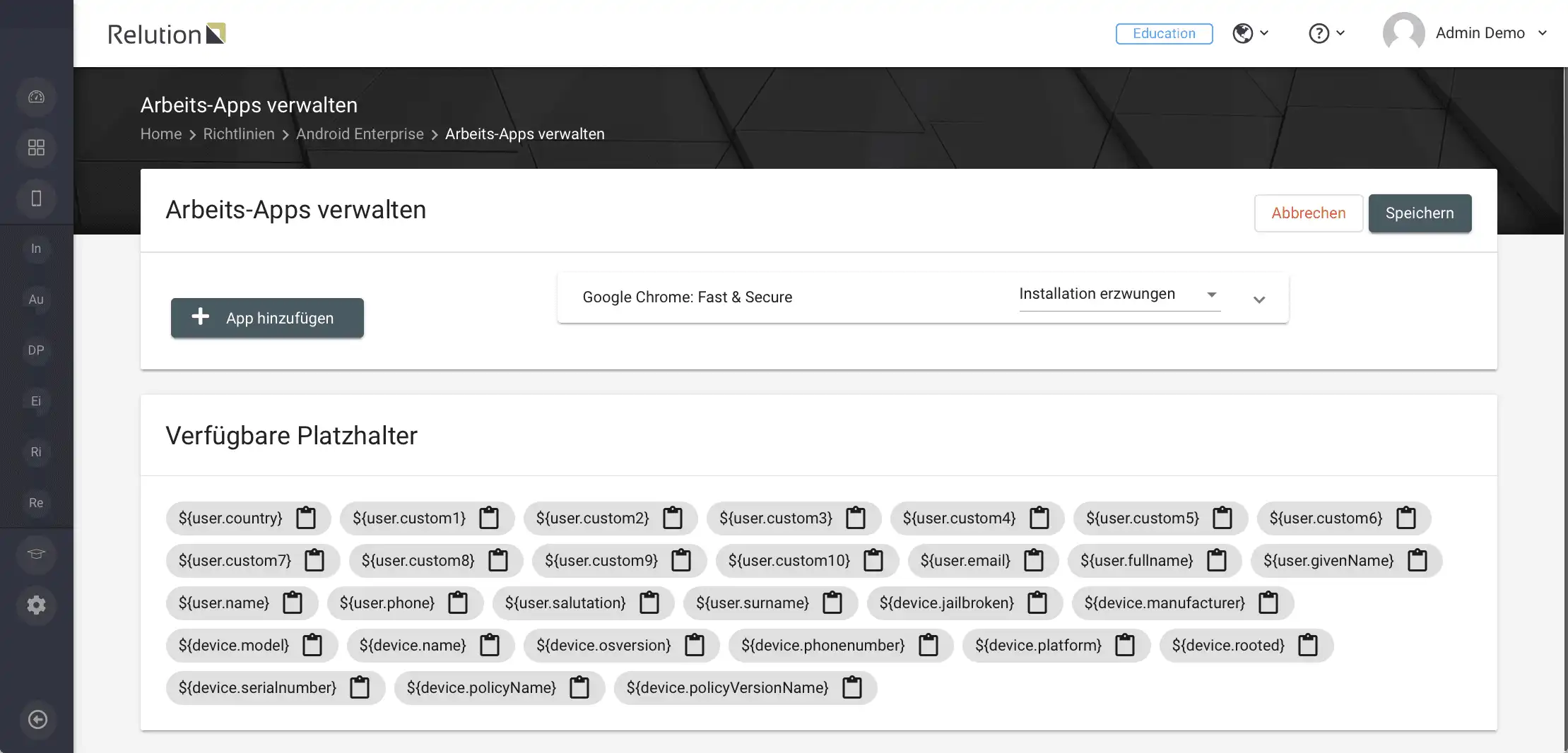Click the Speichern button

pyautogui.click(x=1420, y=213)
